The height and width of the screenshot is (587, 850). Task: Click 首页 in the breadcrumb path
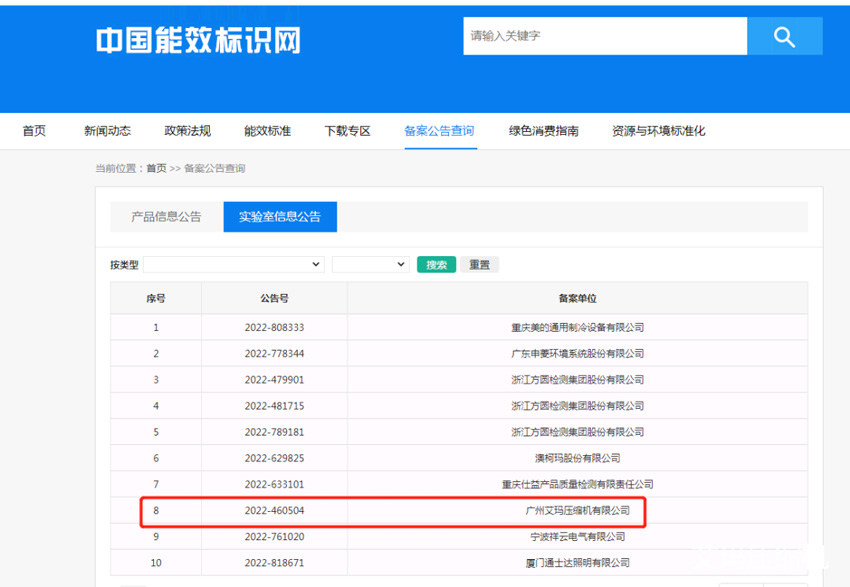click(x=156, y=169)
